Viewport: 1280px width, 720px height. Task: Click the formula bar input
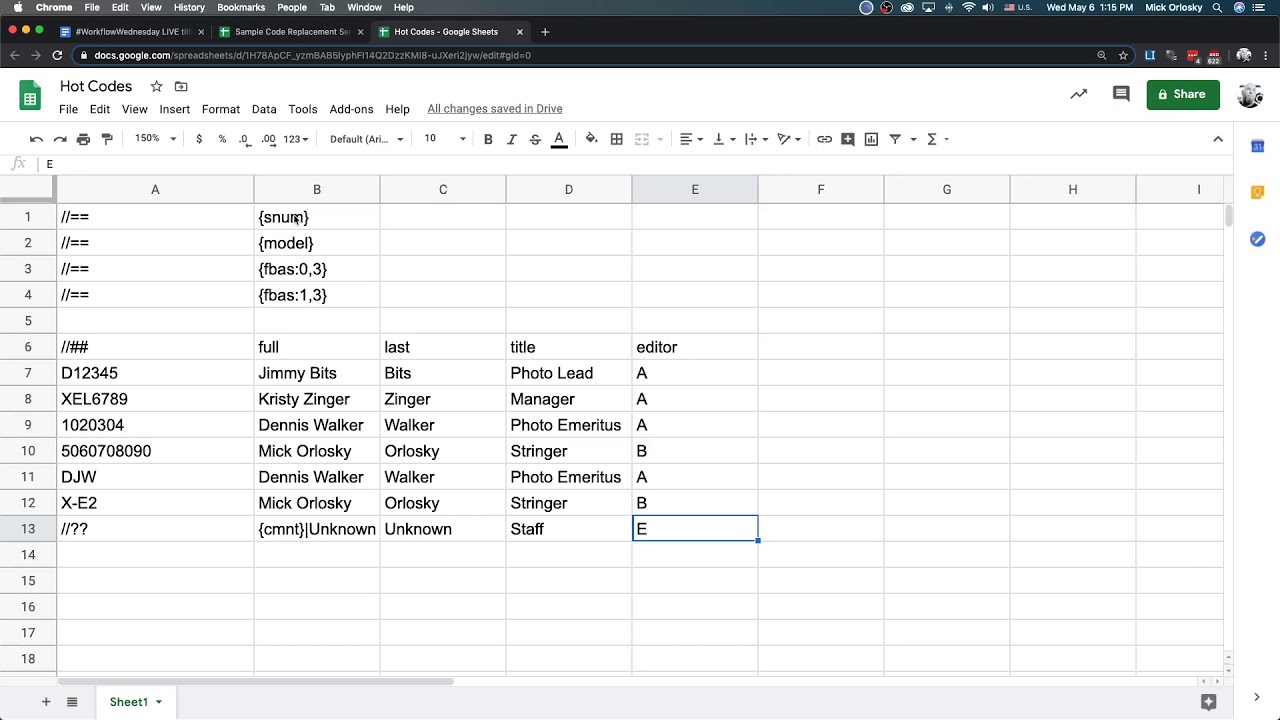tap(640, 164)
